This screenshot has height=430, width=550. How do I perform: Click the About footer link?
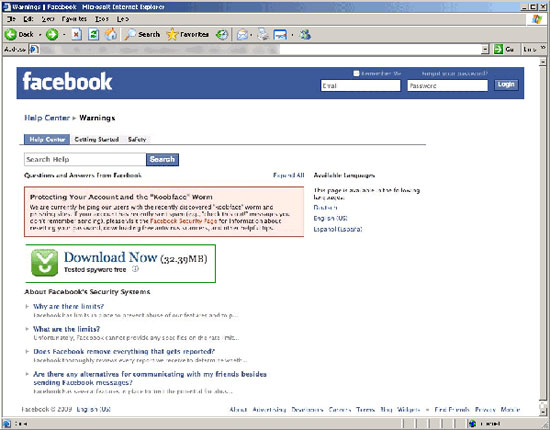[238, 409]
